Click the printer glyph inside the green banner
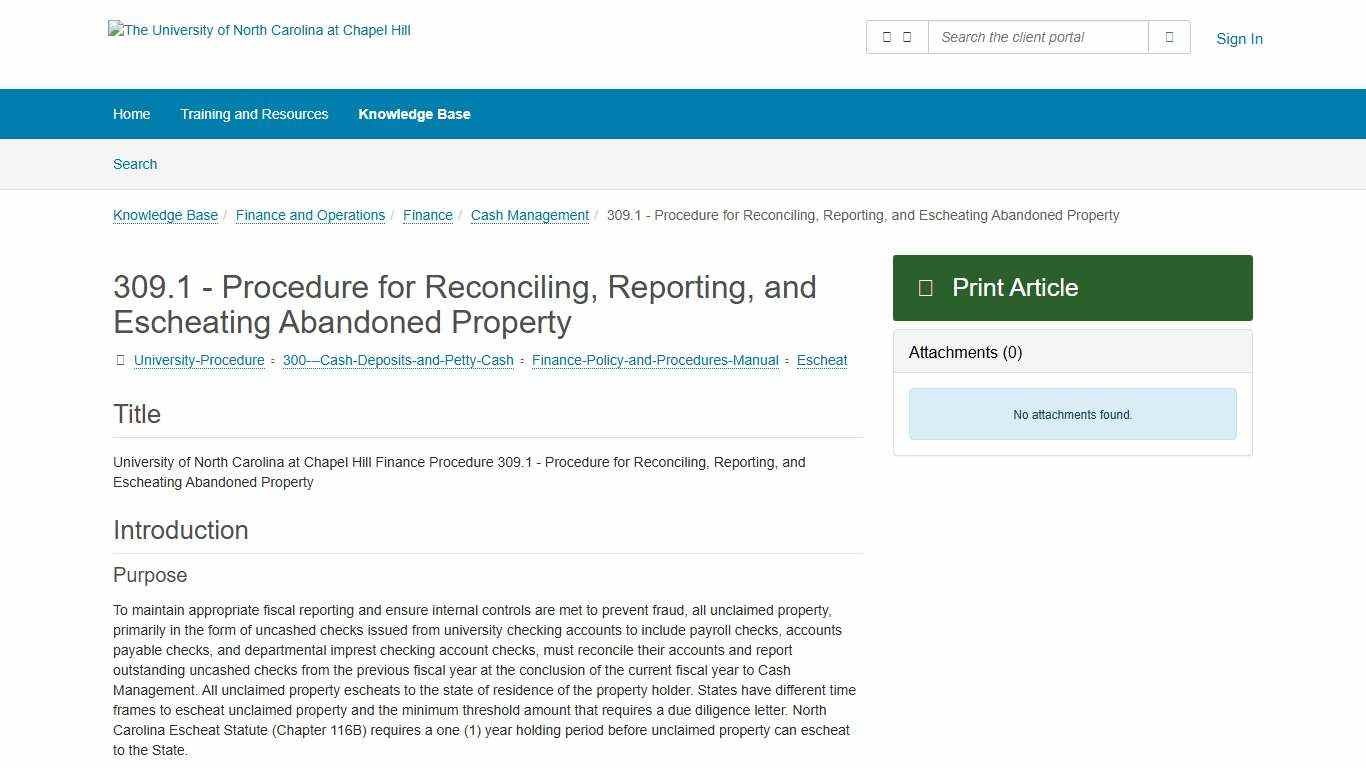Screen dimensions: 1366x768 (927, 288)
